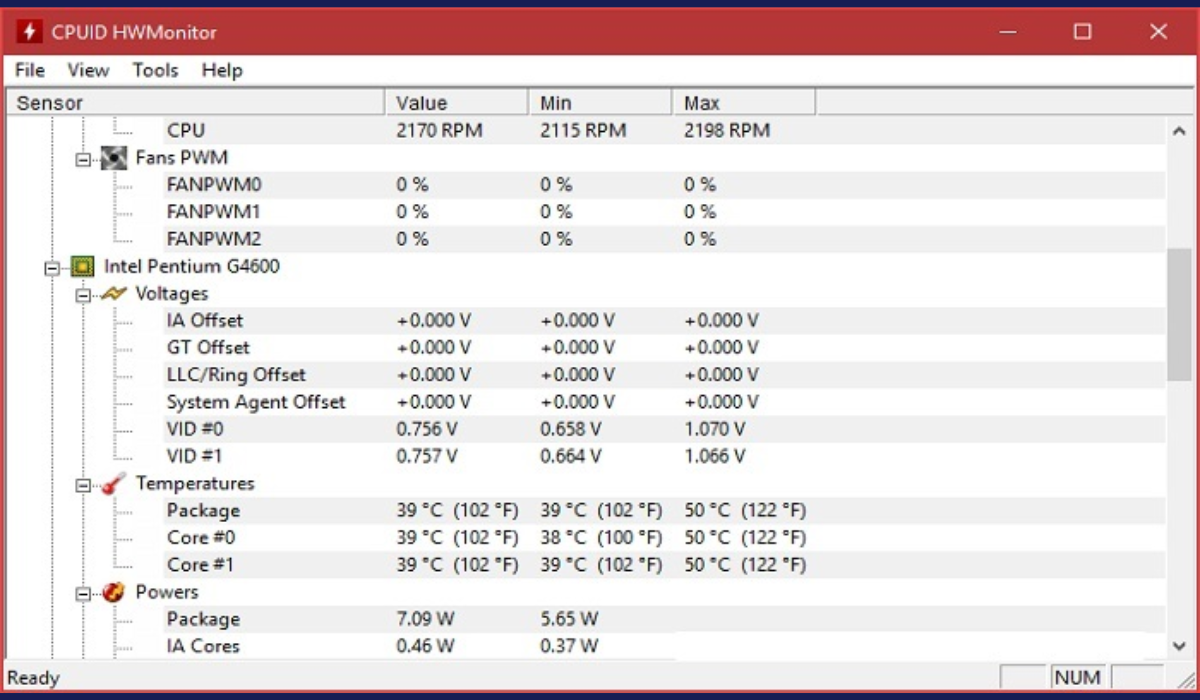Screen dimensions: 1200x700
Task: Open the Tools menu
Action: [x=155, y=70]
